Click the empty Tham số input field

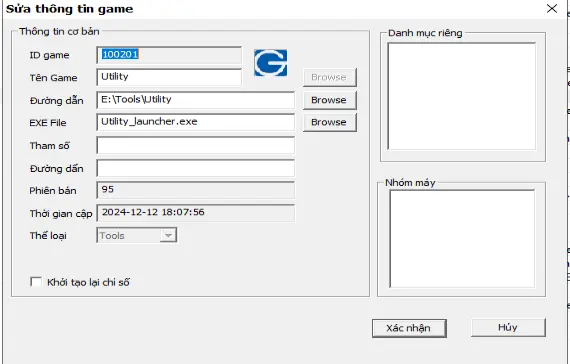(x=196, y=145)
